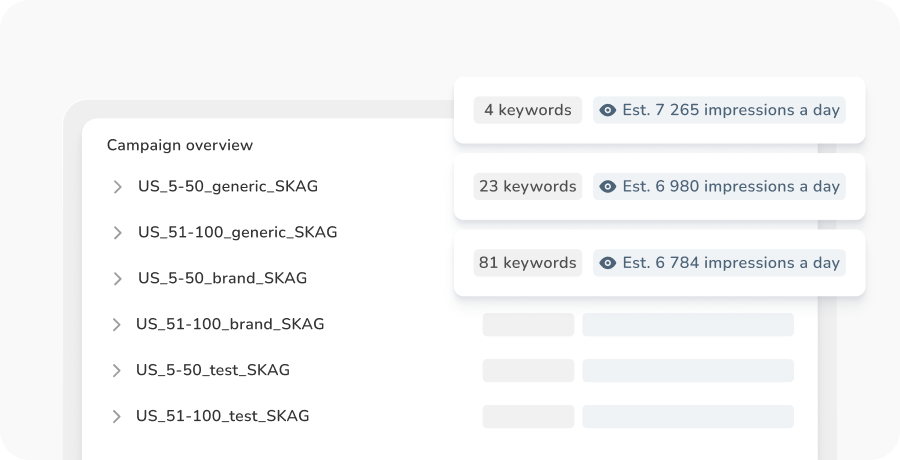Expand the US_51-100_test_SKAG chevron arrow
The width and height of the screenshot is (900, 460).
click(117, 417)
